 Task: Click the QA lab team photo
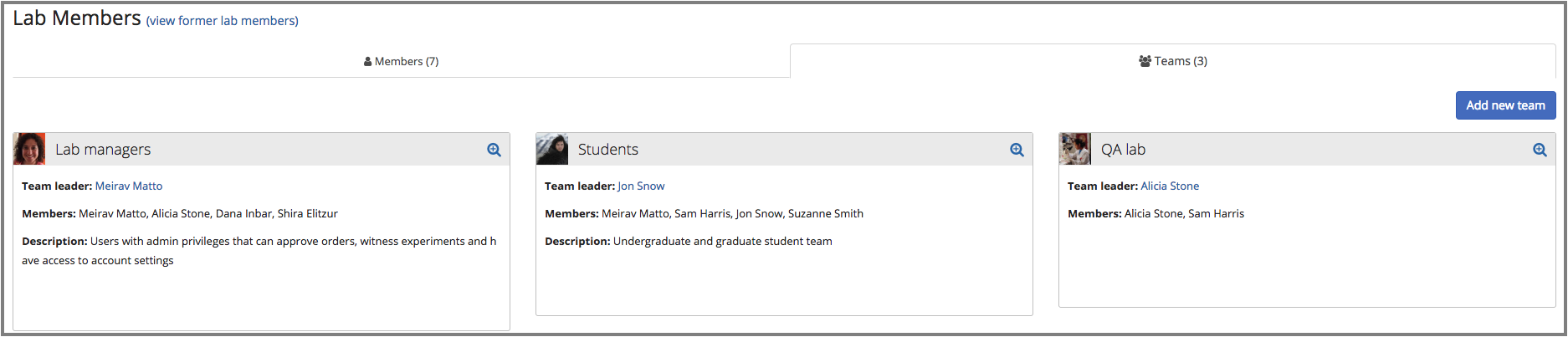(x=1075, y=149)
